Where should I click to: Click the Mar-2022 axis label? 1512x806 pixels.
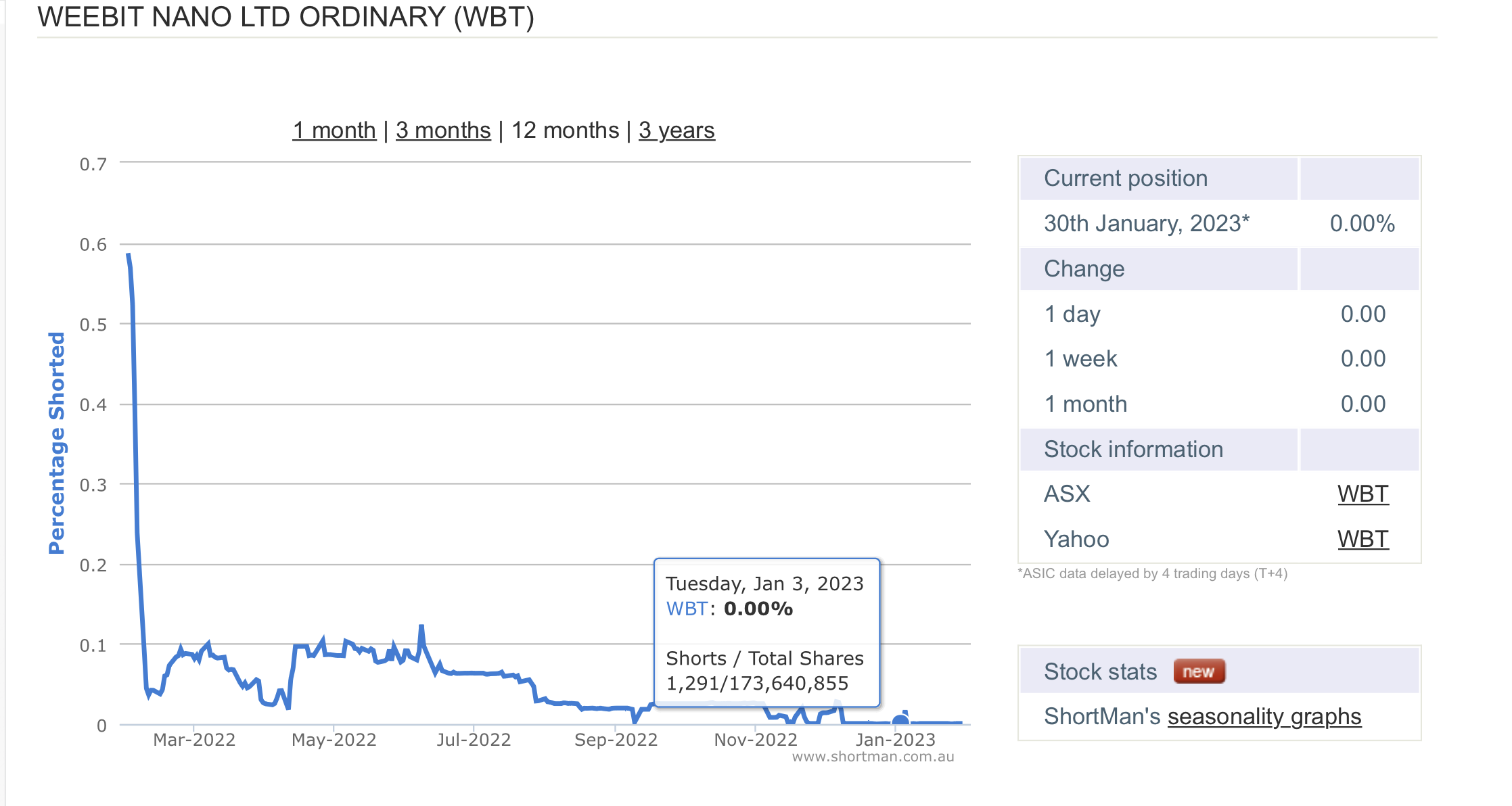(194, 740)
